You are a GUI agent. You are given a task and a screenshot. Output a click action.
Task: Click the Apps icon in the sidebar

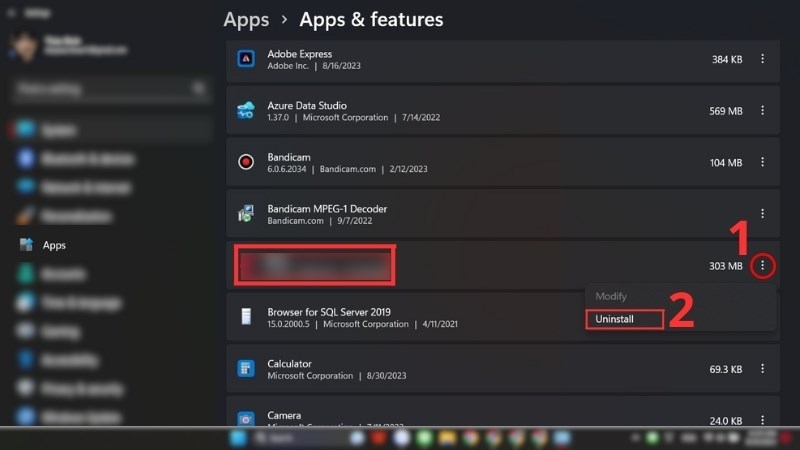click(x=26, y=245)
